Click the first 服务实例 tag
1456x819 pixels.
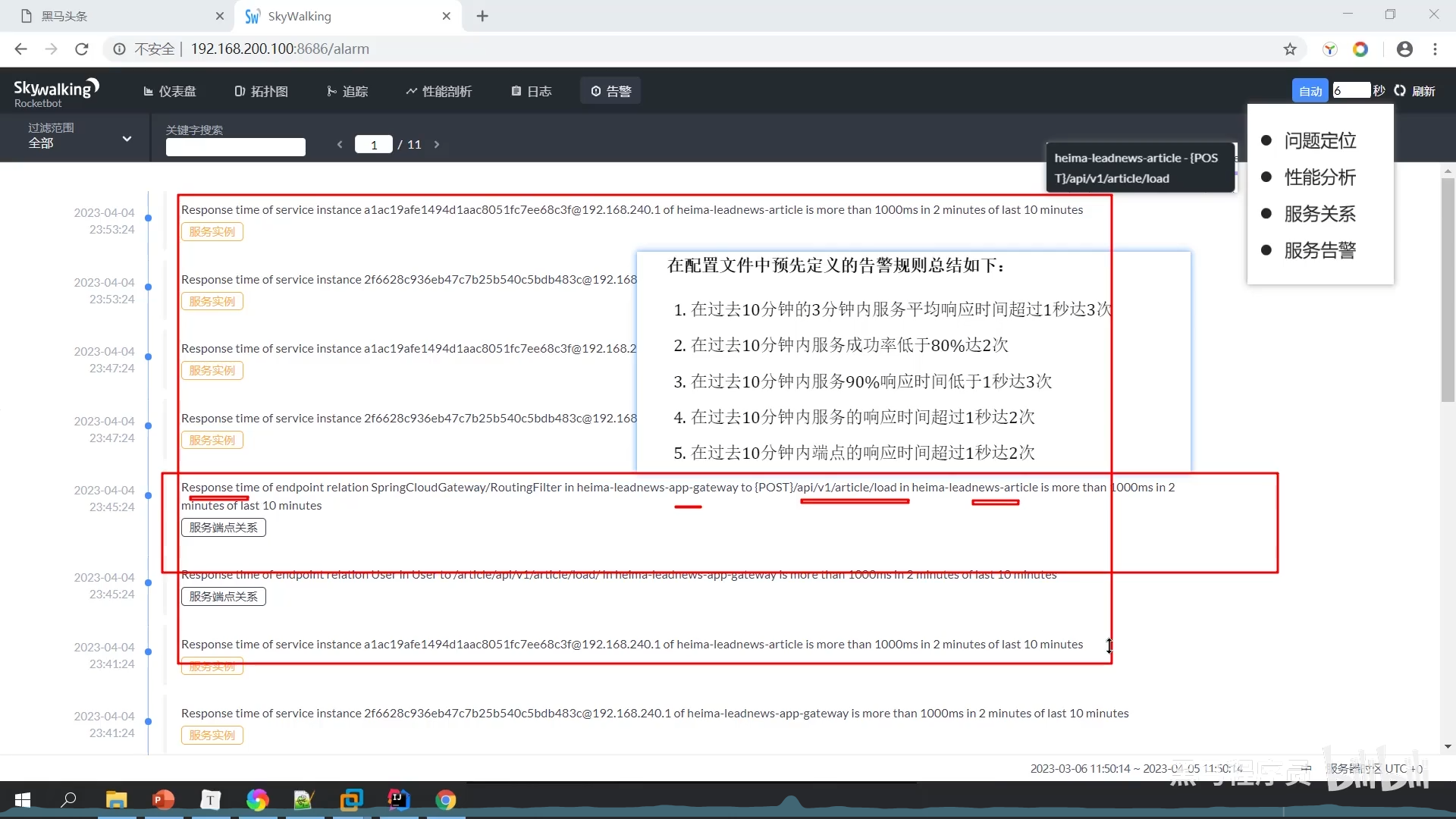click(x=212, y=232)
